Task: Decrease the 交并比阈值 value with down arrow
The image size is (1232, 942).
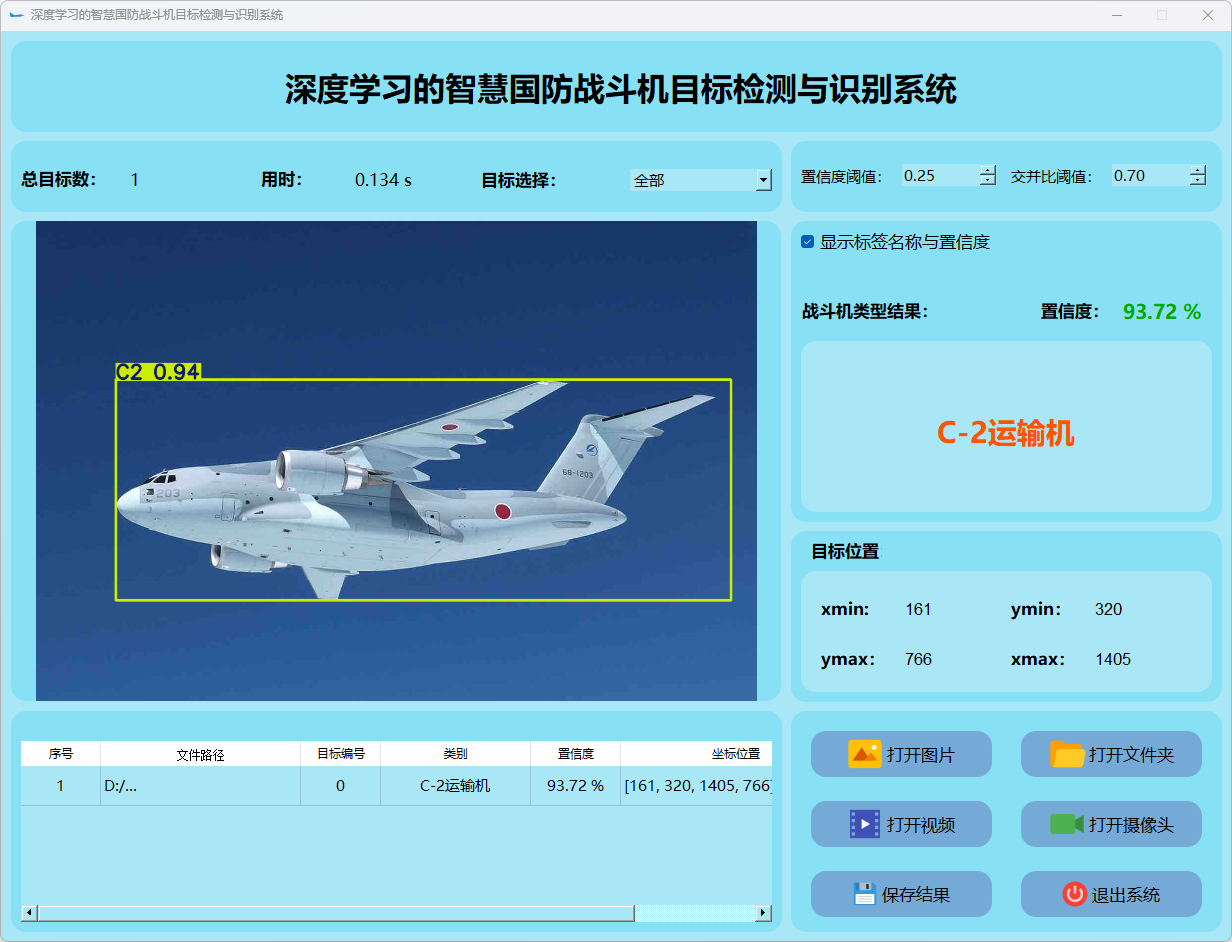Action: pyautogui.click(x=1198, y=181)
